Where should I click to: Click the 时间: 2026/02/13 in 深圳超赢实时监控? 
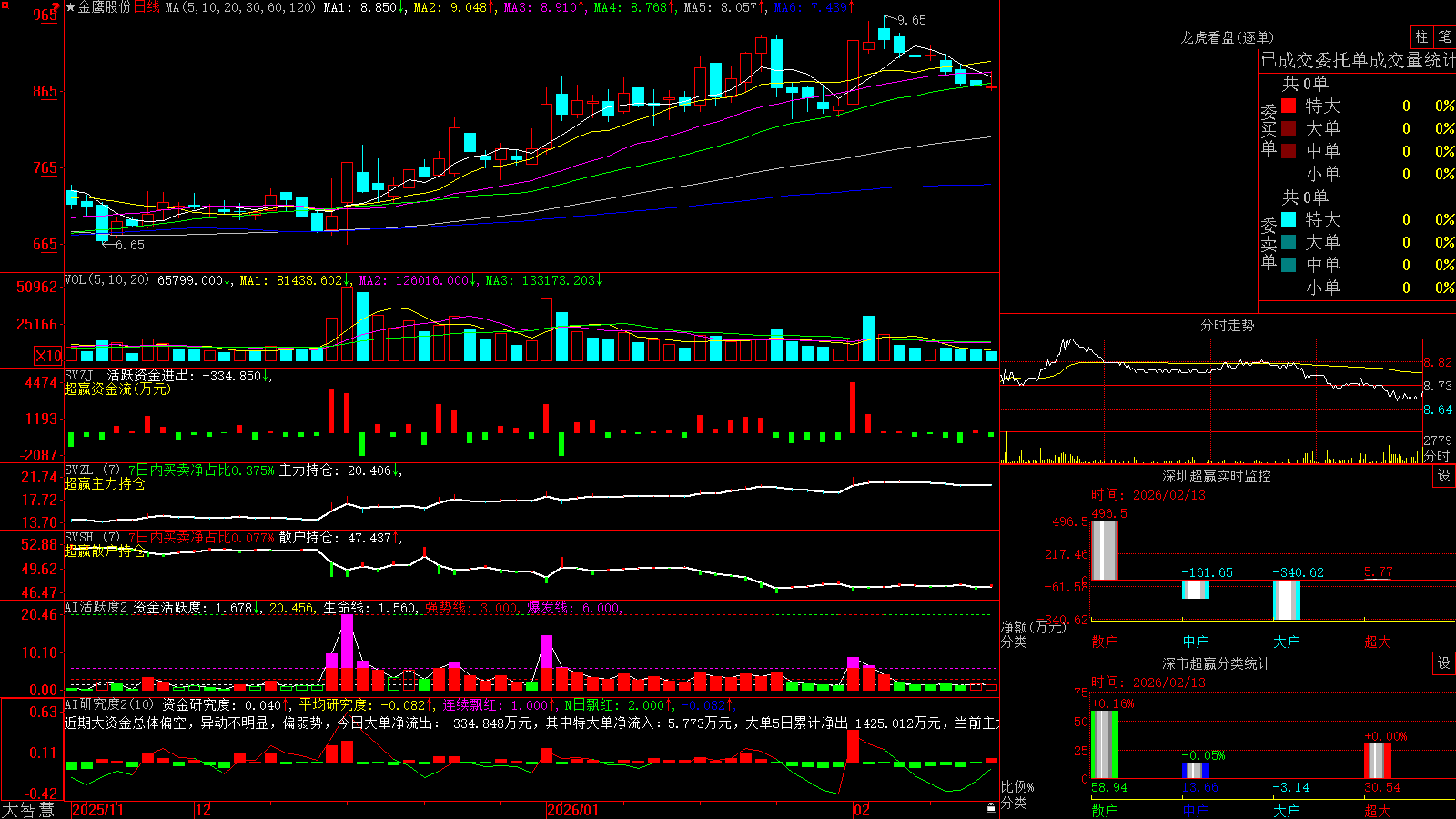click(1148, 495)
